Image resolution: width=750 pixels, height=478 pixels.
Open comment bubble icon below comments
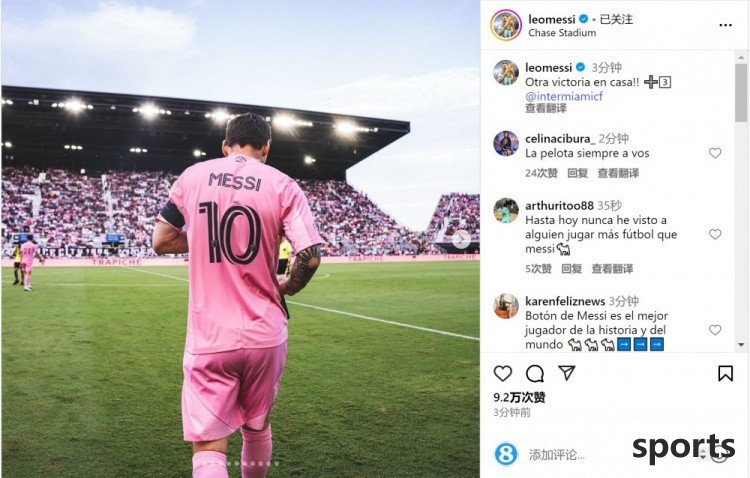tap(535, 374)
